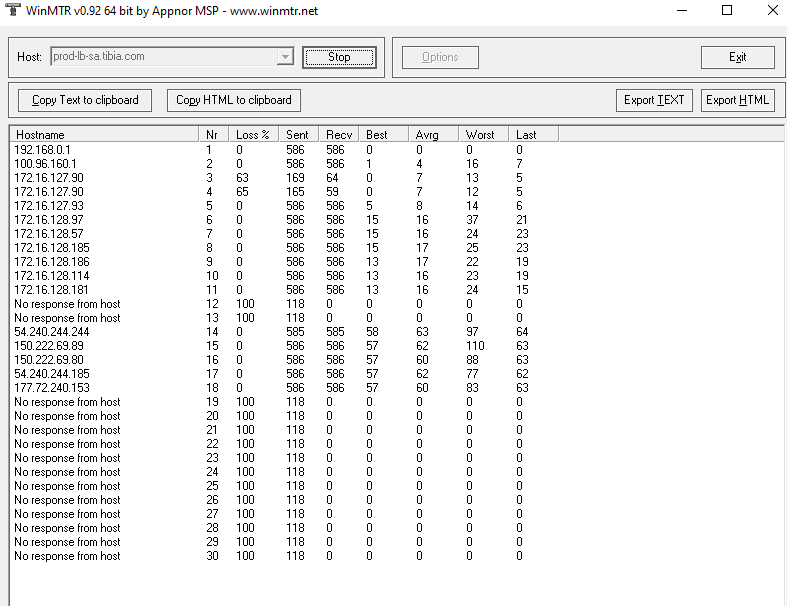The height and width of the screenshot is (606, 787).
Task: Select hop 4's 172.16.127.90 hostname
Action: (49, 192)
